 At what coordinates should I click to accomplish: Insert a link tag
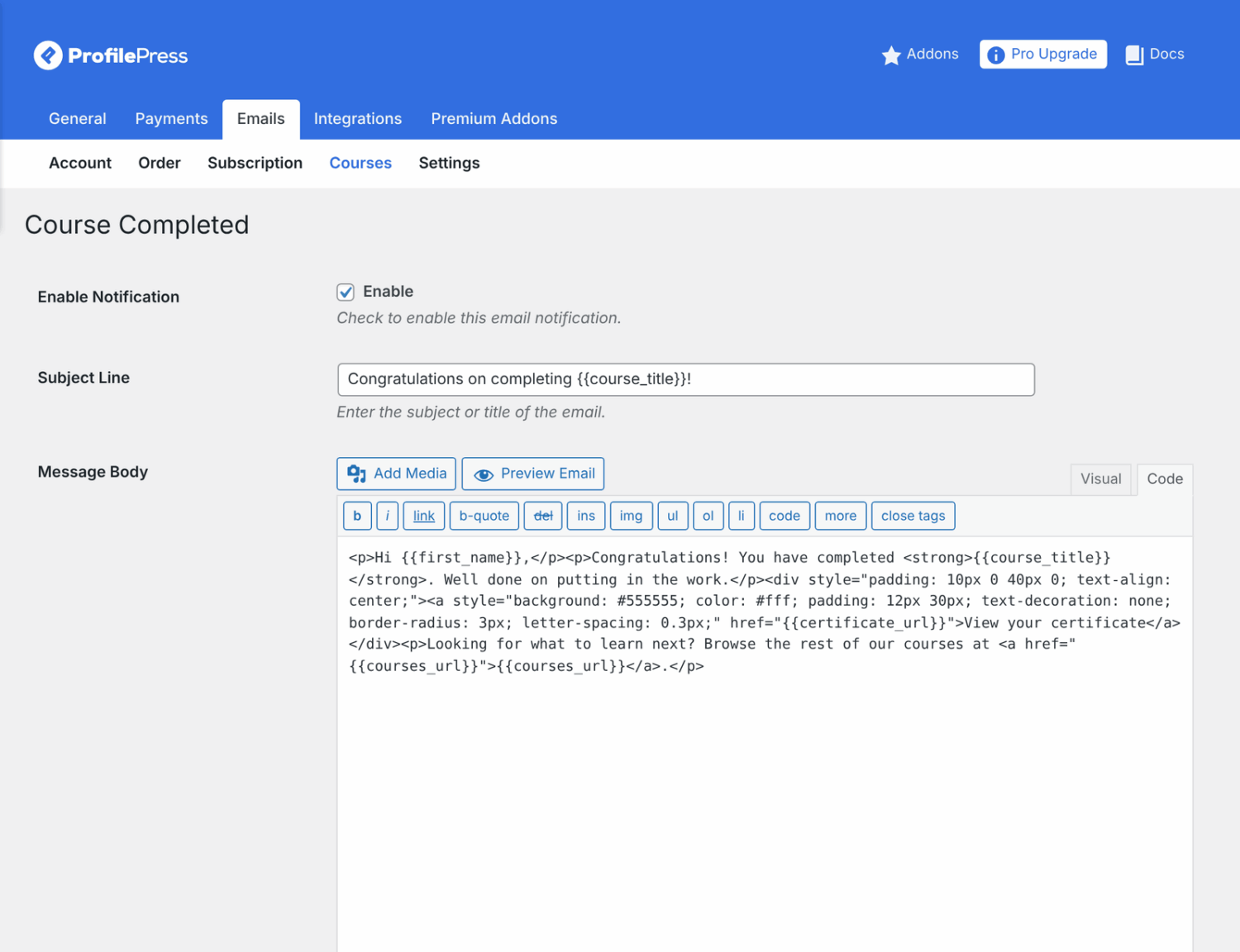(424, 516)
